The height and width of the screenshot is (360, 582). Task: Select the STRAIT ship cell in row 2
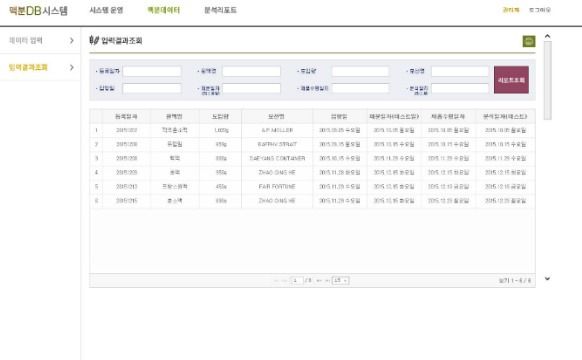click(x=277, y=144)
